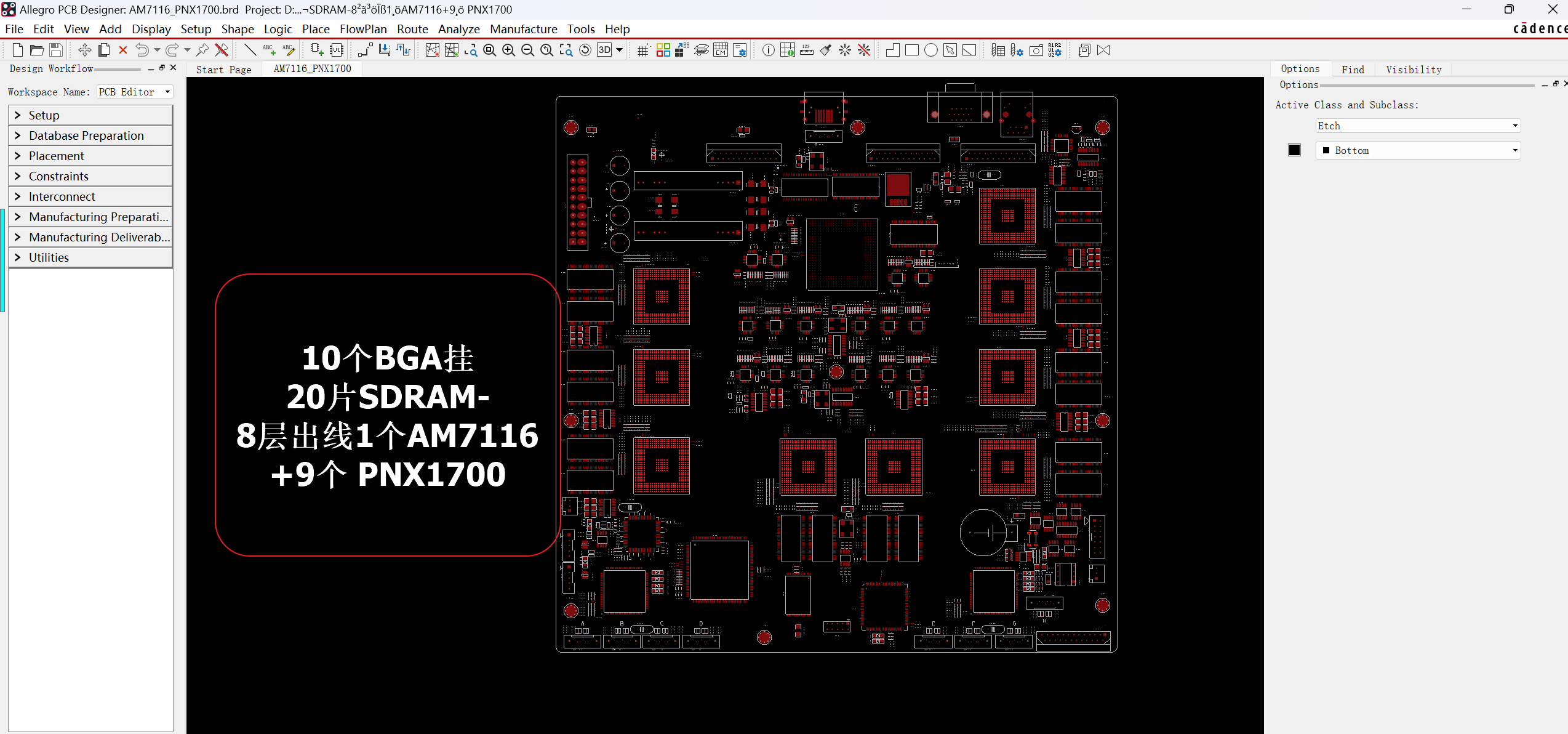This screenshot has width=1568, height=734.
Task: Select the Slide tool icon
Action: coord(385,50)
